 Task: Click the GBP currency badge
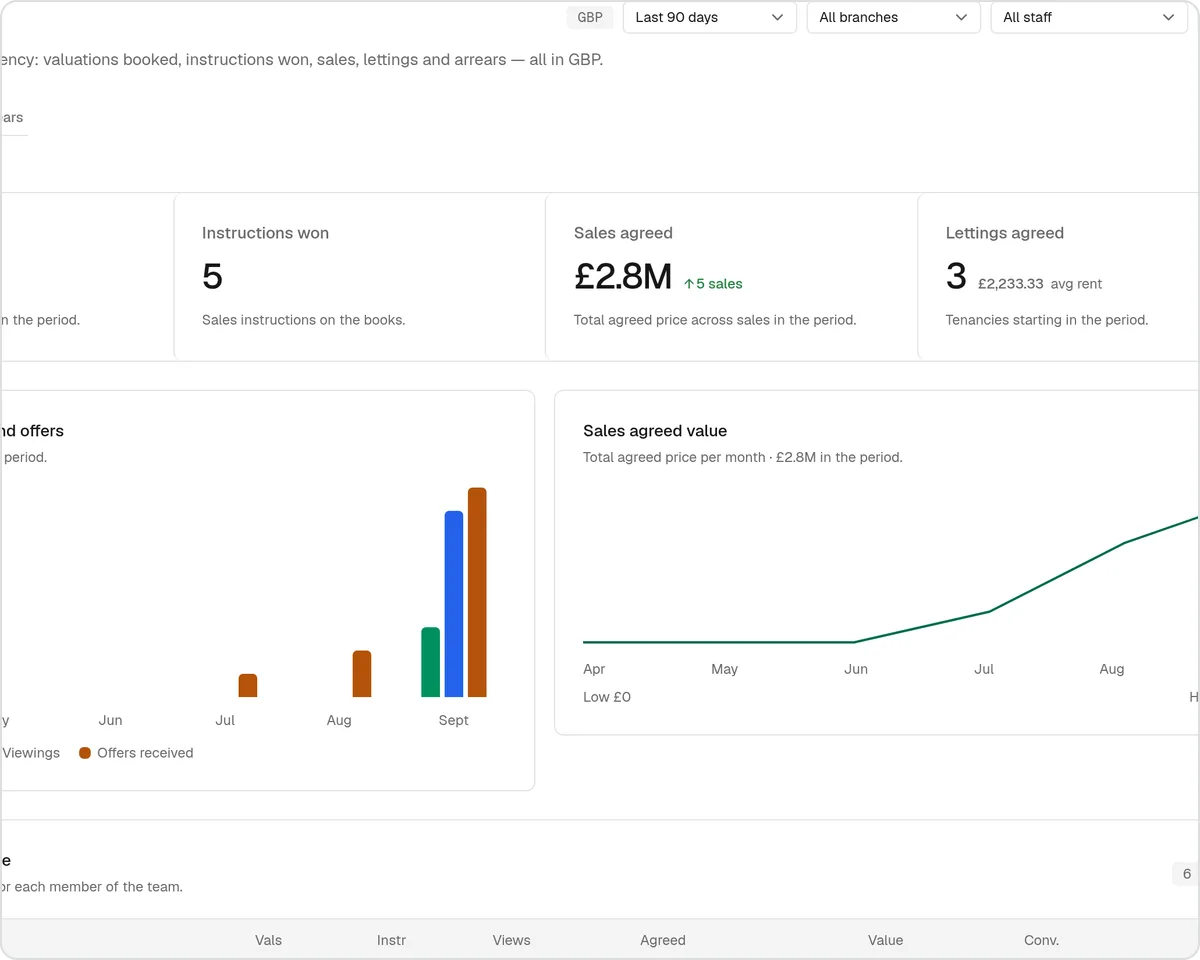tap(590, 17)
